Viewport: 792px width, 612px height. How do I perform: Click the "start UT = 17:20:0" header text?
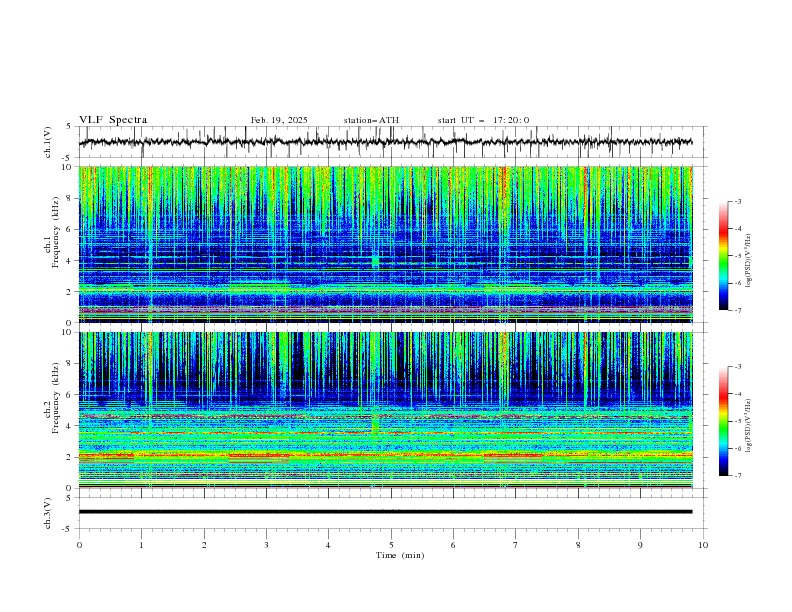coord(483,120)
